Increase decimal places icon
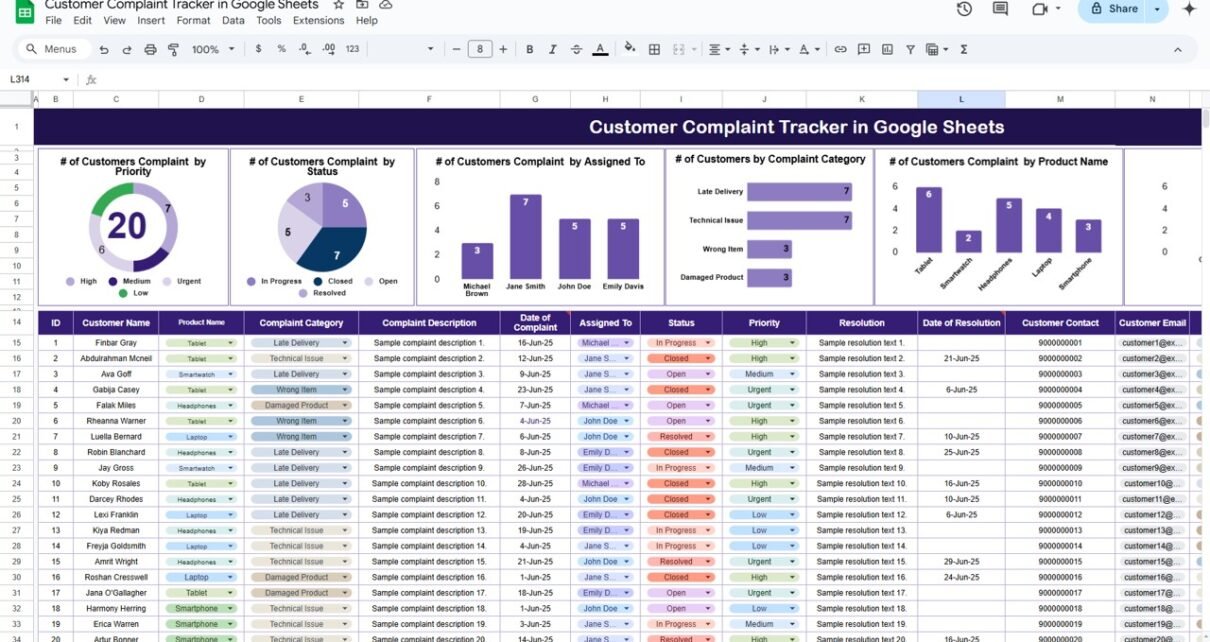Image resolution: width=1210 pixels, height=642 pixels. click(327, 49)
